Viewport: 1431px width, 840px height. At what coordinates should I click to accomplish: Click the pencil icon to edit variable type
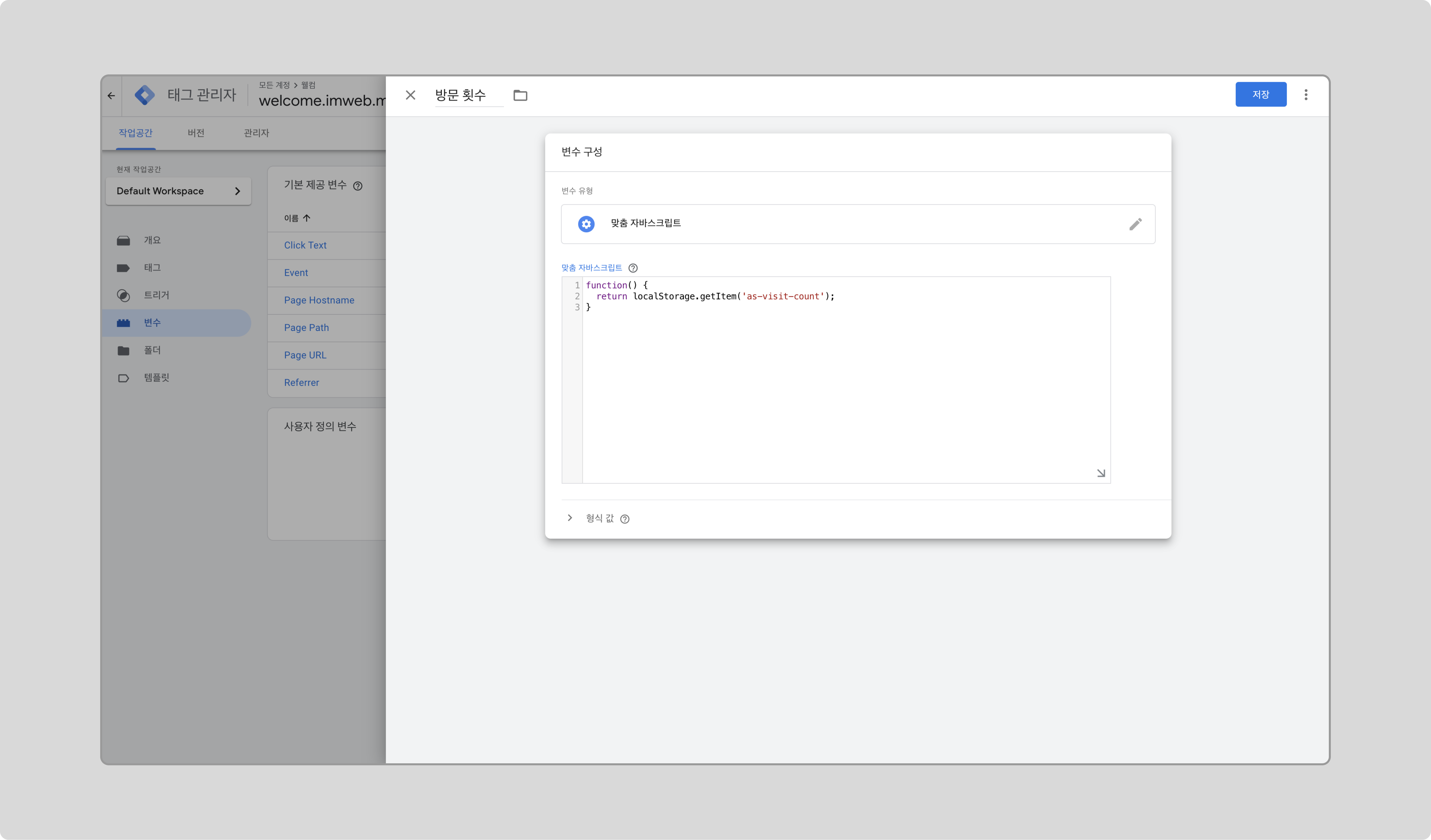[x=1135, y=224]
